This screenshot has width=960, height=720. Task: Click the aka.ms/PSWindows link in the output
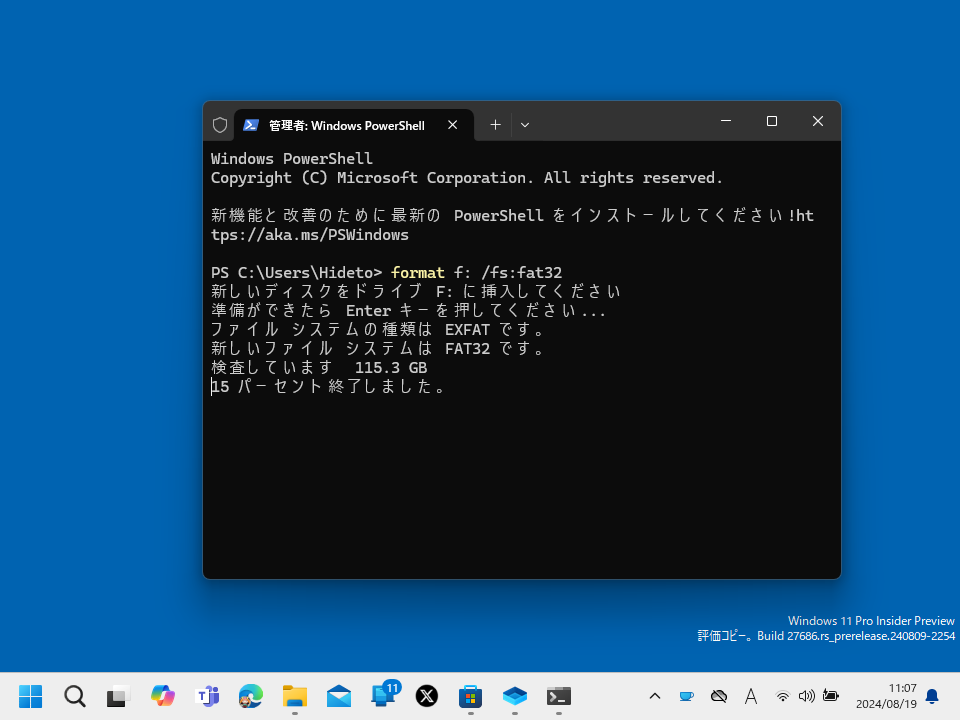310,234
